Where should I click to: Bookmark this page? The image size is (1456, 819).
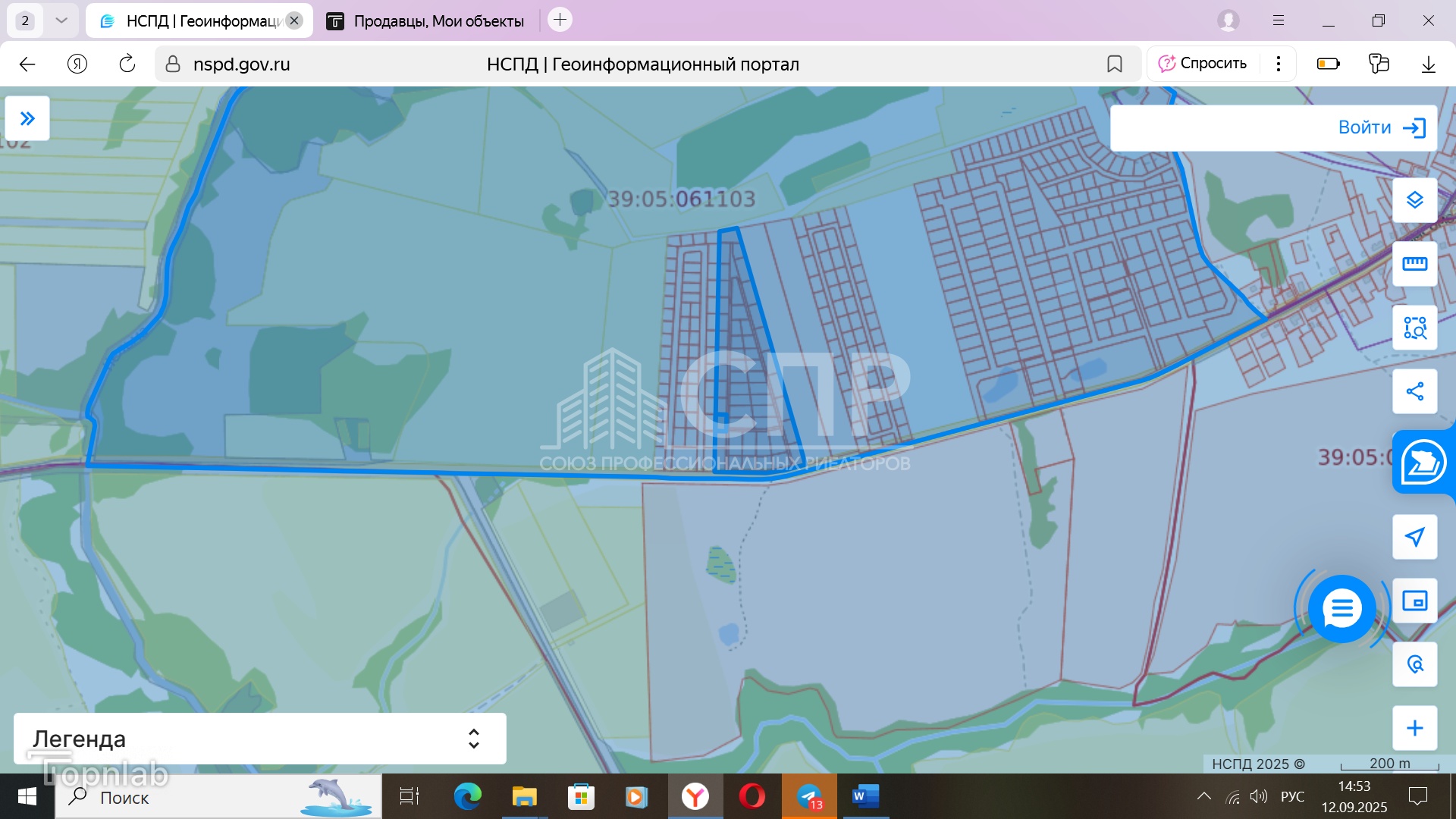pyautogui.click(x=1114, y=64)
